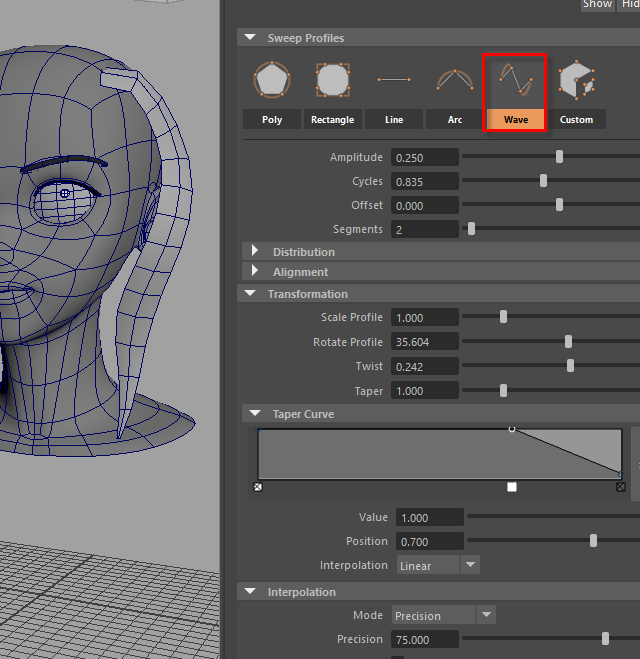
Task: Click the Amplitude slider handle
Action: [x=559, y=156]
